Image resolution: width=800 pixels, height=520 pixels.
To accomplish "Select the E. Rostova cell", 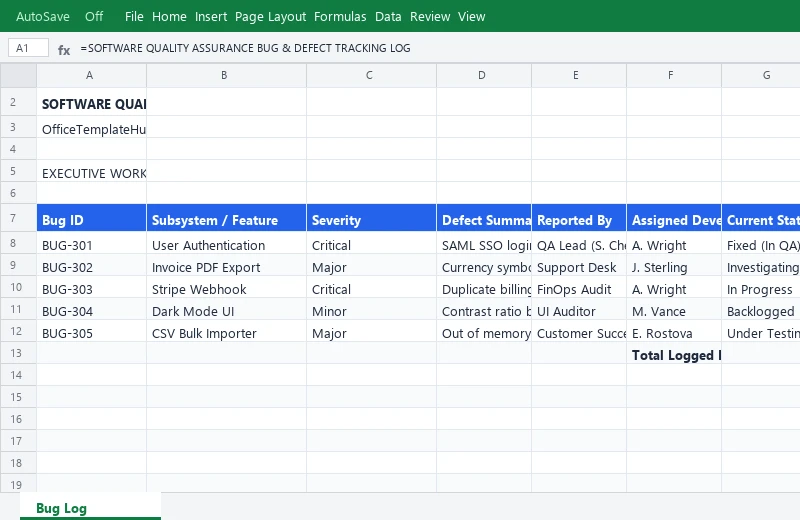I will [x=674, y=331].
